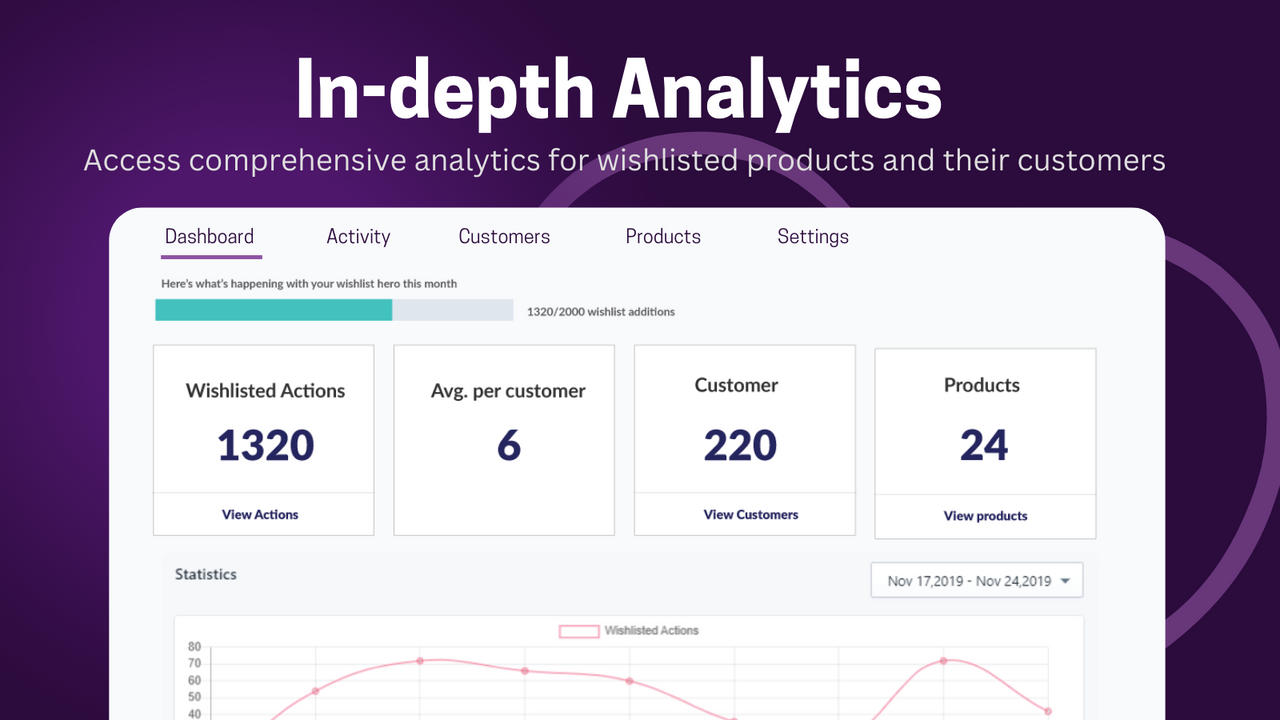Open the Nov 17 - Nov 24 date range dropdown
1280x720 pixels.
click(x=976, y=580)
